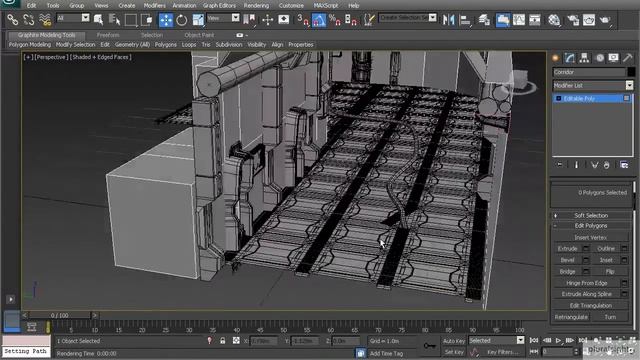Open the Rendering menu
Screen dimensions: 640x360
256,6
